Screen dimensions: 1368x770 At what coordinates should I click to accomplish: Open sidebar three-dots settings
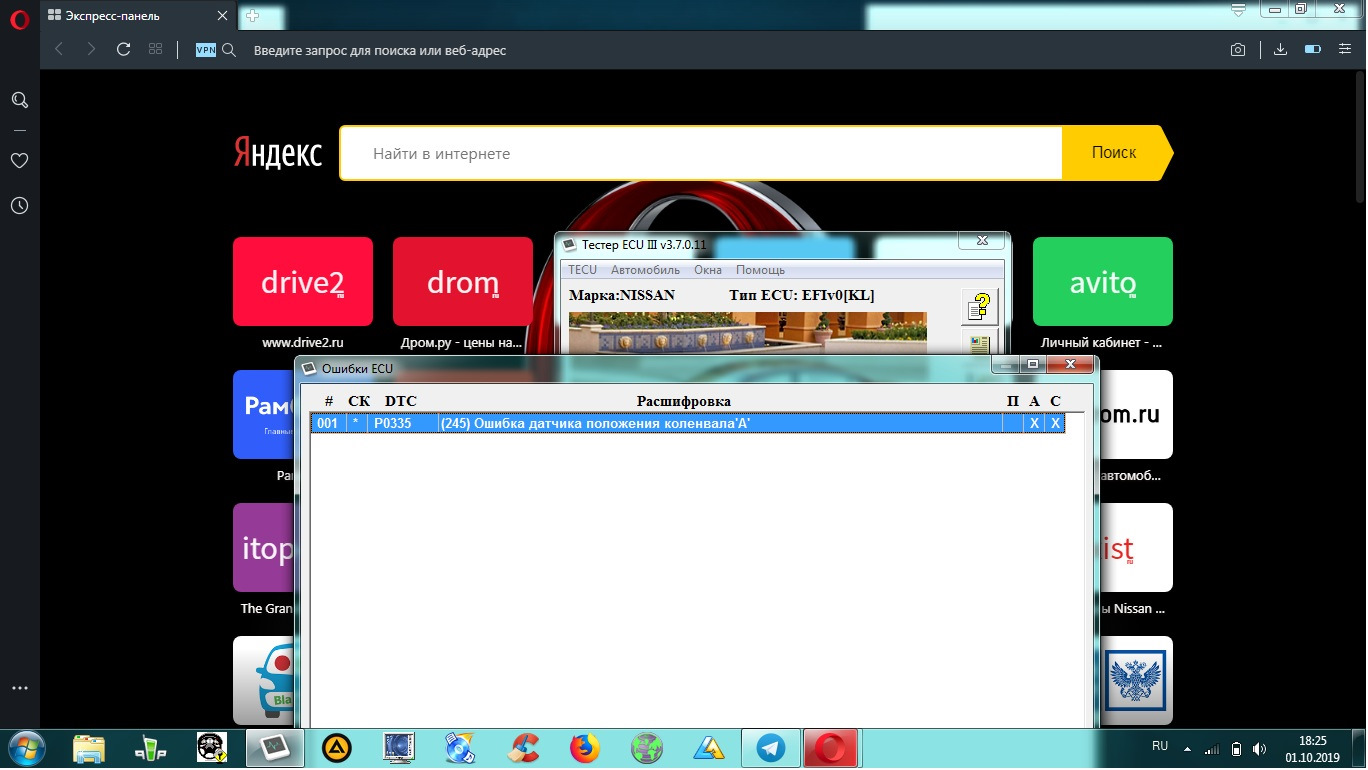(x=19, y=689)
